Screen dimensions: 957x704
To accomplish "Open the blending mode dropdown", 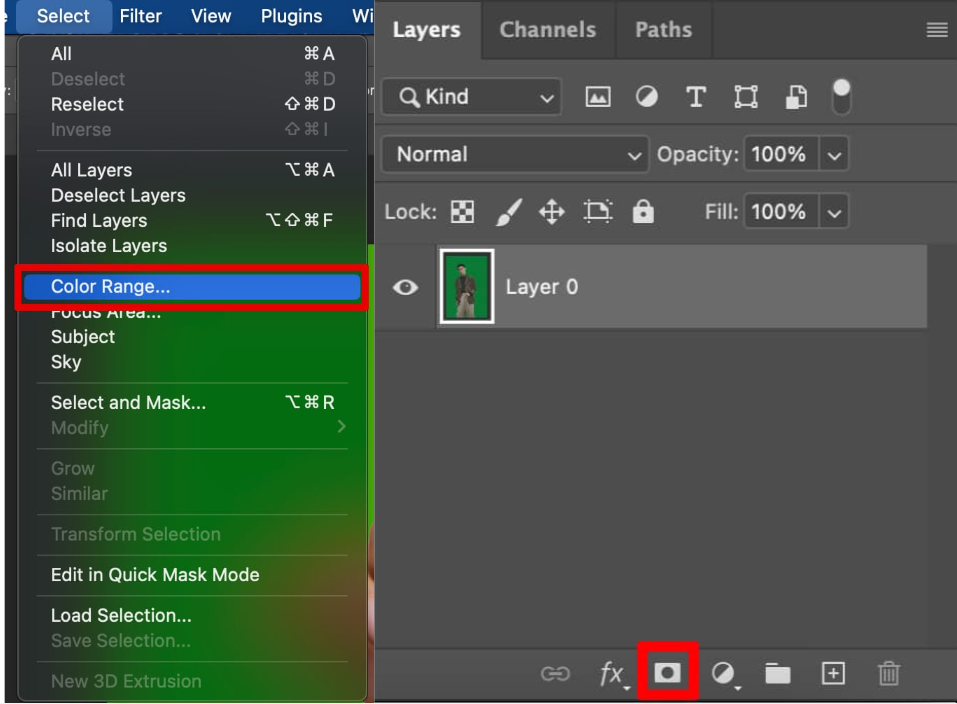I will coord(515,154).
